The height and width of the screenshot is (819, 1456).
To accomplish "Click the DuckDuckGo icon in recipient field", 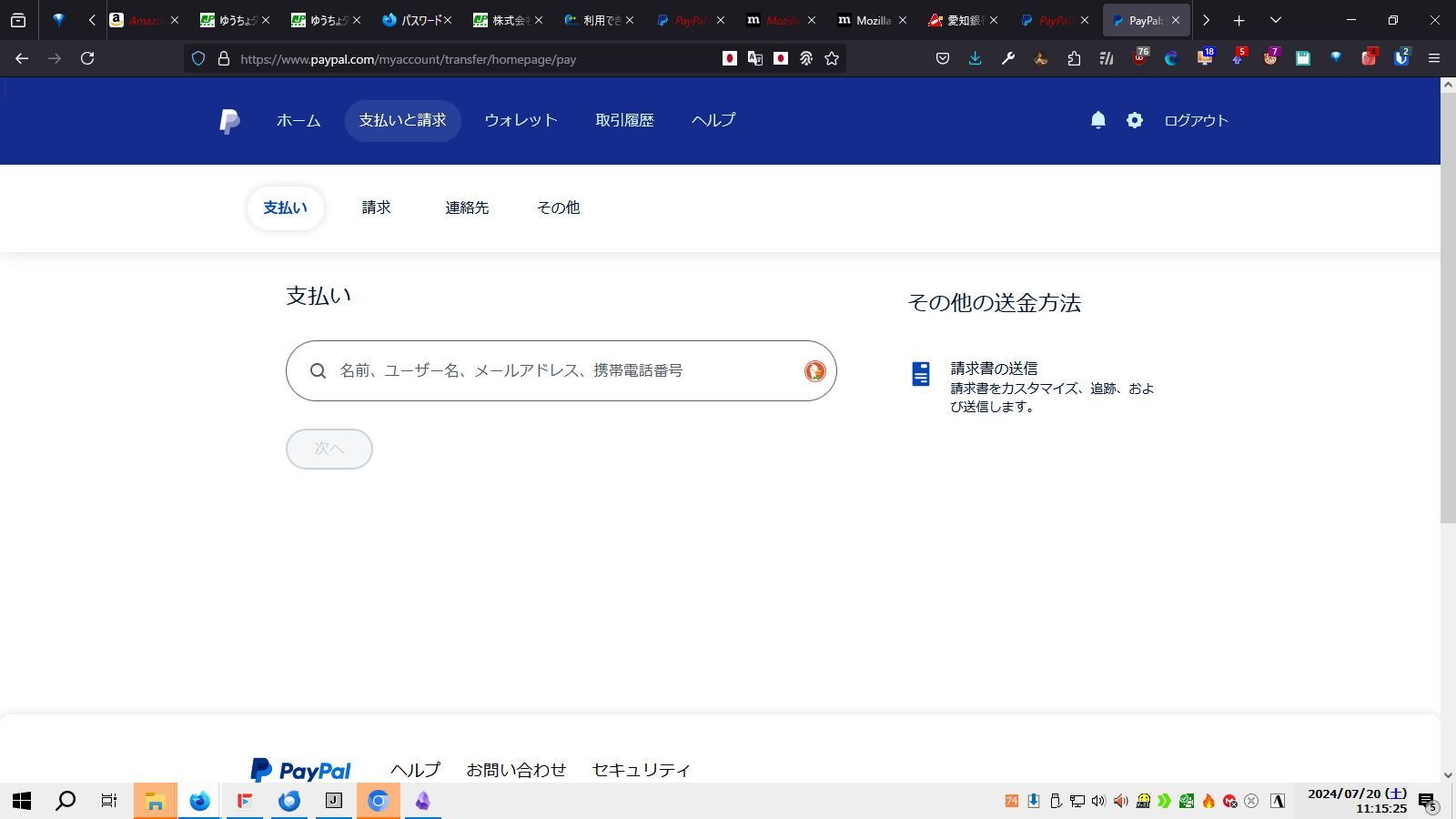I will pyautogui.click(x=814, y=370).
